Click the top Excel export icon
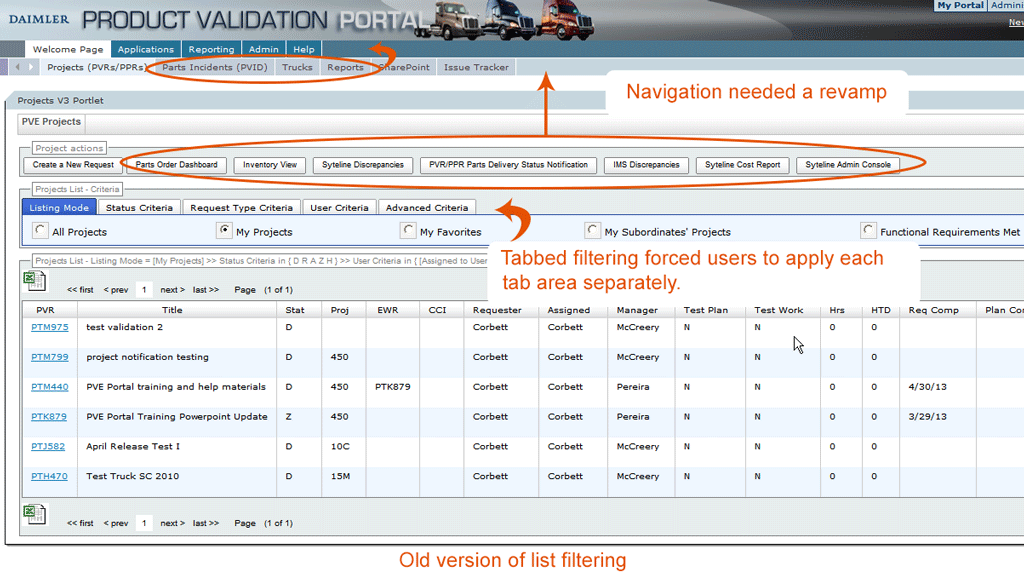Viewport: 1024px width, 575px height. coord(35,282)
